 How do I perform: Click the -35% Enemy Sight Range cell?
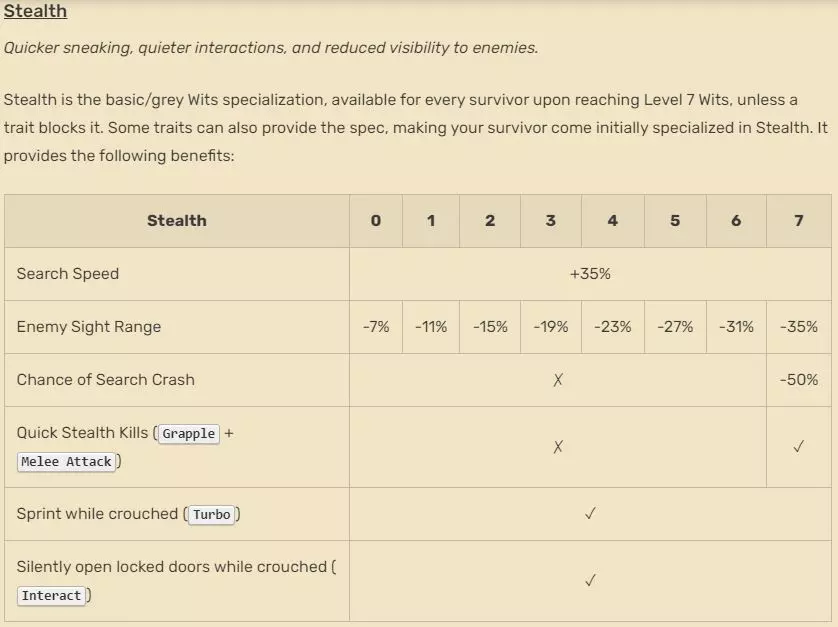[798, 327]
